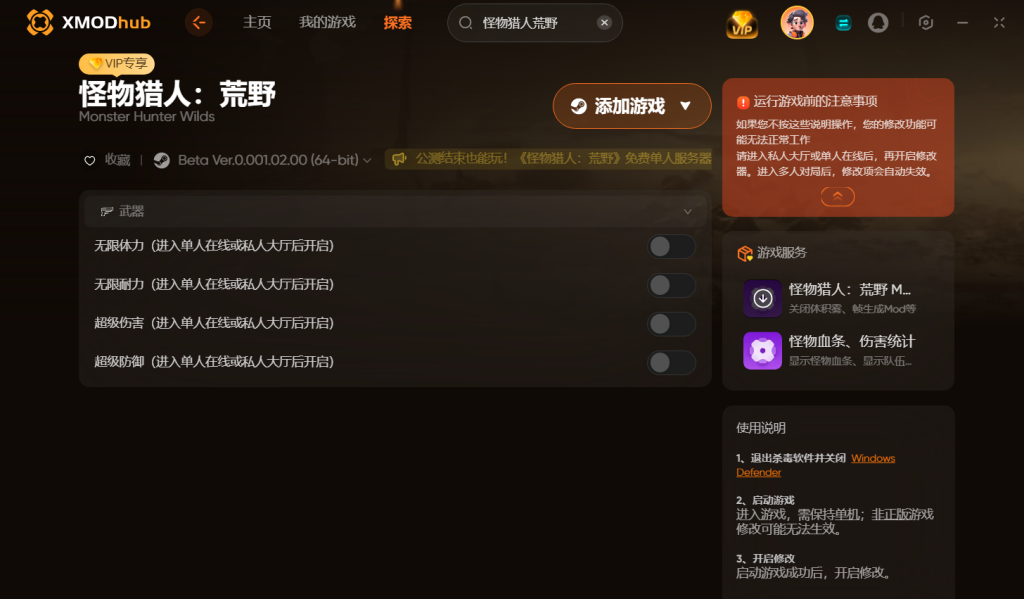Collapse the 武器 section chevron
Viewport: 1024px width, 599px height.
point(687,212)
